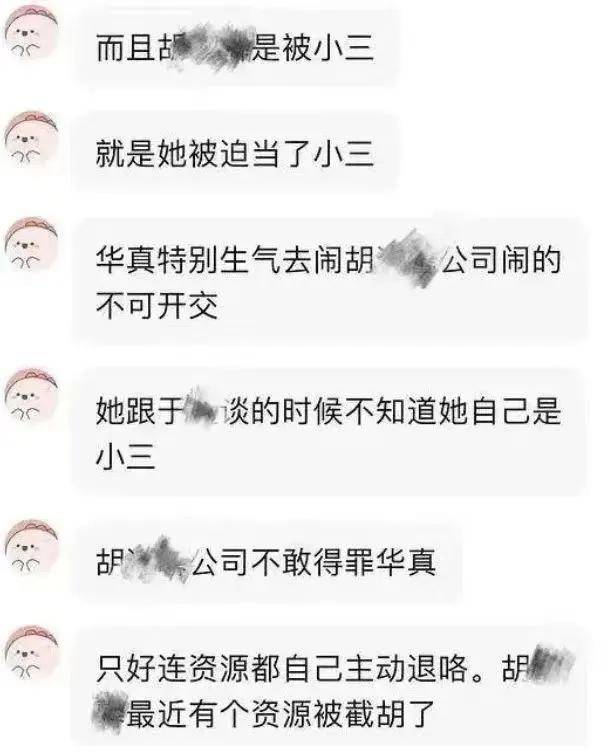Select the '公司不敢得罪华真' message bubble

pos(269,561)
